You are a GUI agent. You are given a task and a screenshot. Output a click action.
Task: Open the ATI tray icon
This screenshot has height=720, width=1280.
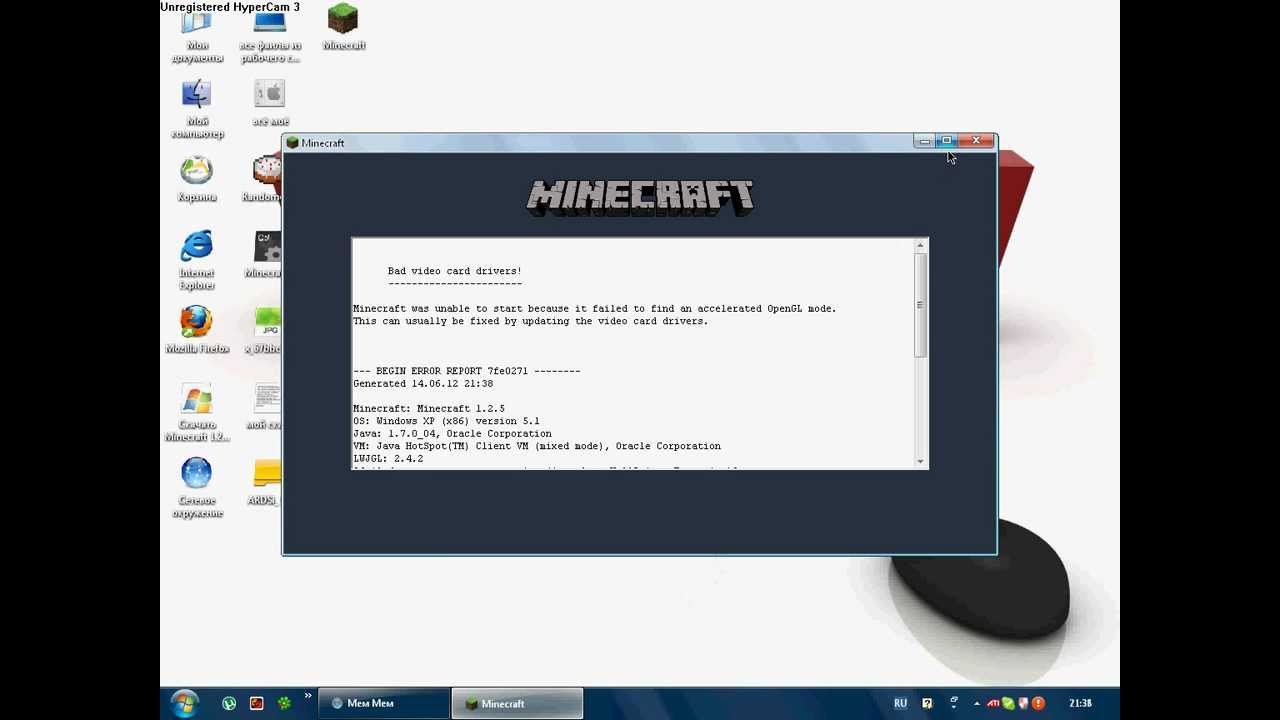click(x=993, y=704)
